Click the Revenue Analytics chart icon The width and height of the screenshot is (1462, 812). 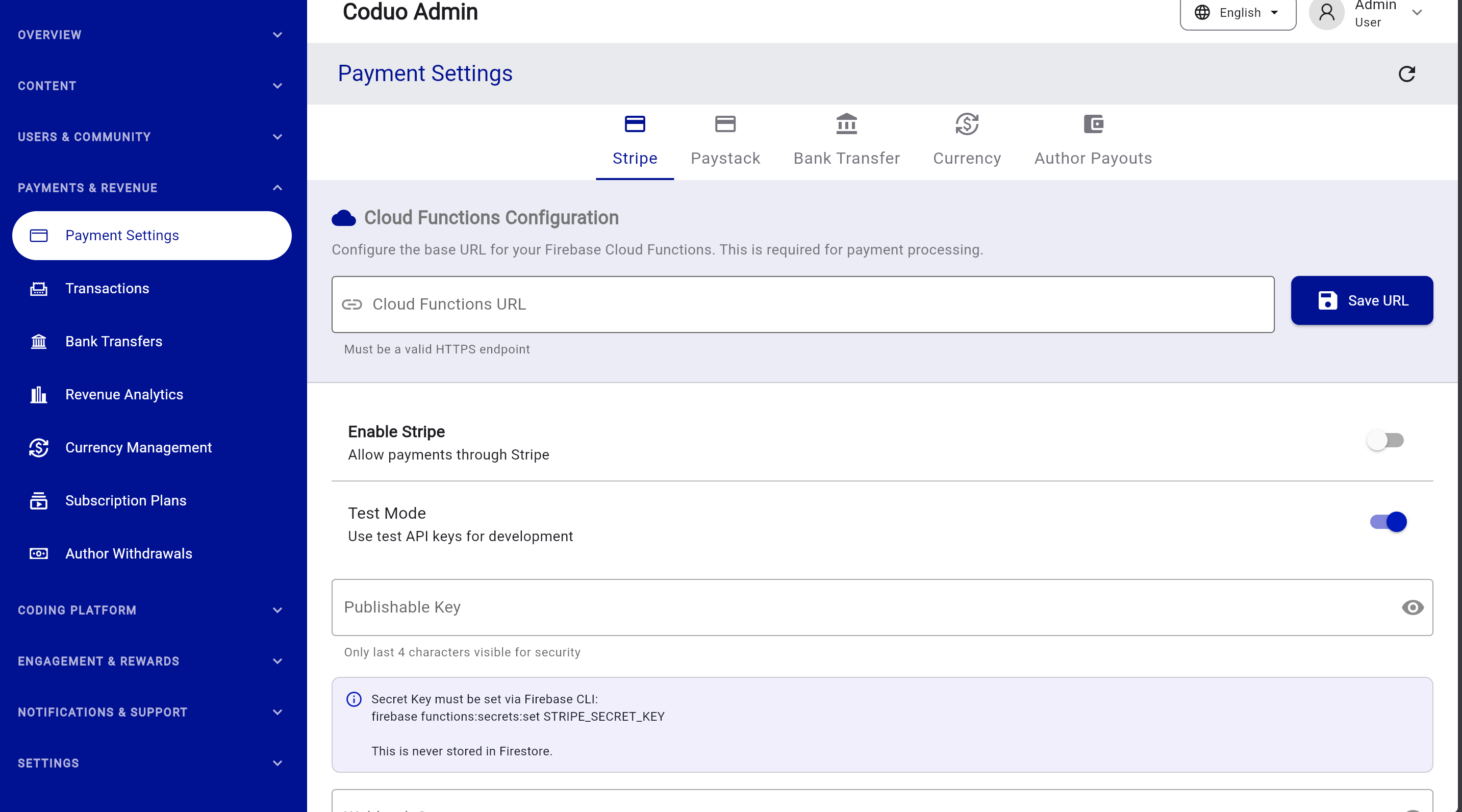pos(39,394)
